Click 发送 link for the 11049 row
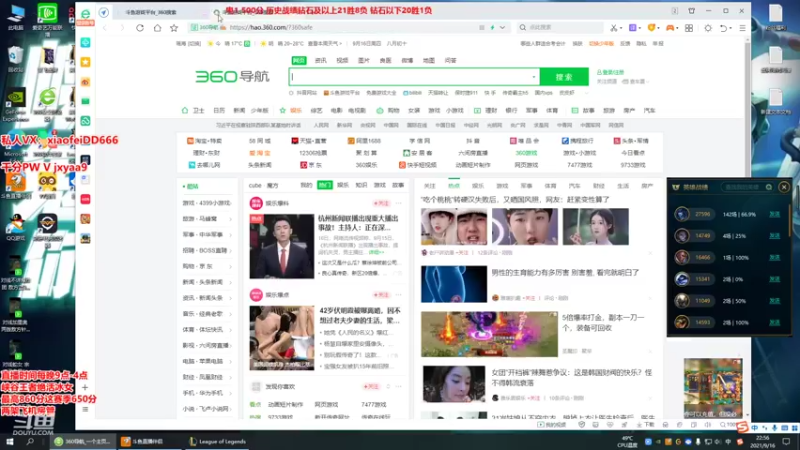 774,301
